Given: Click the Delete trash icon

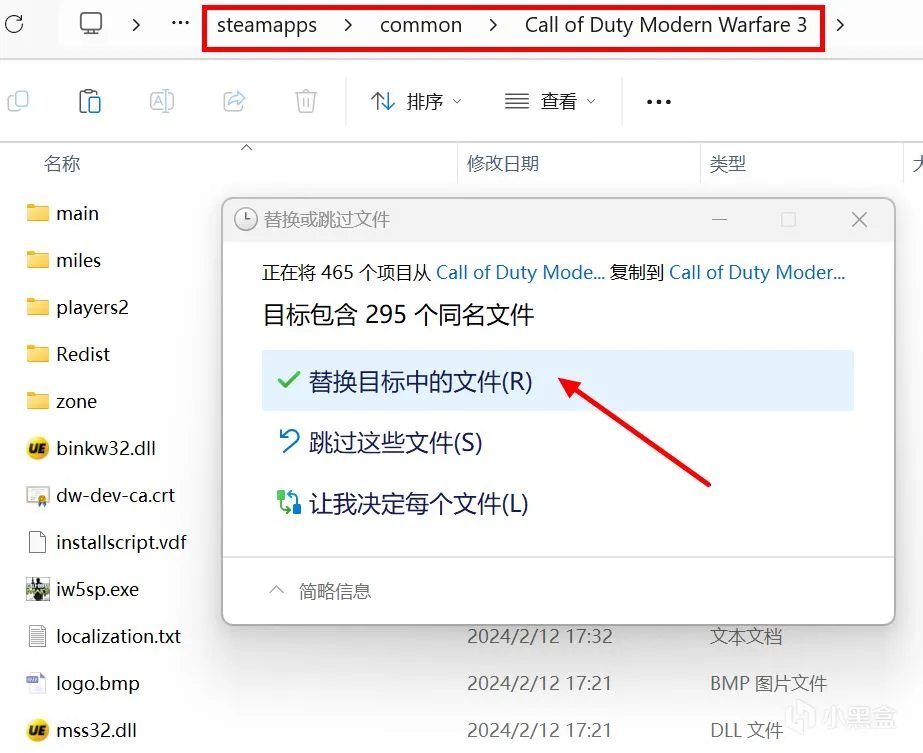Looking at the screenshot, I should [x=306, y=101].
